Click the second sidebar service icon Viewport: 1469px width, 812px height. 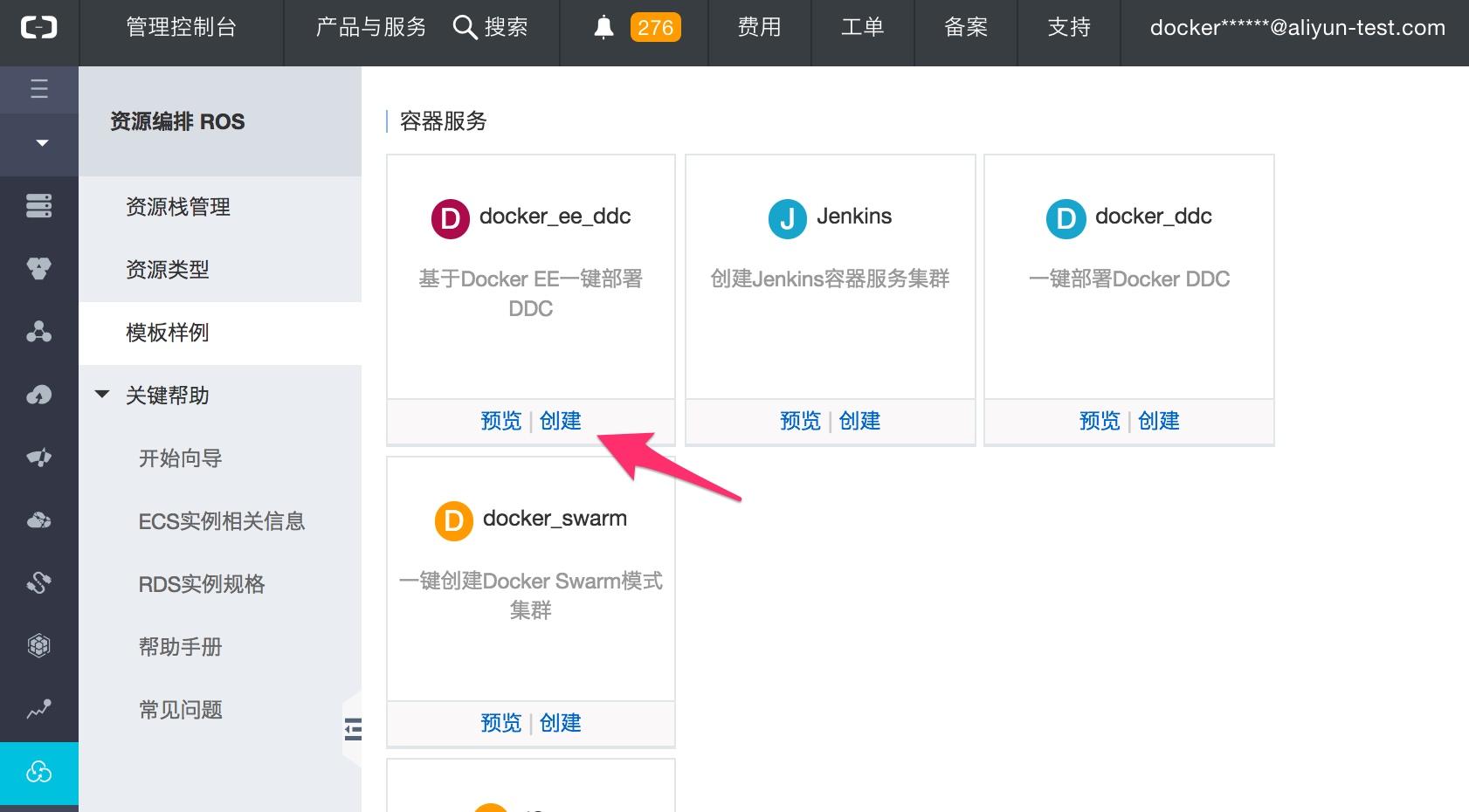click(x=38, y=268)
